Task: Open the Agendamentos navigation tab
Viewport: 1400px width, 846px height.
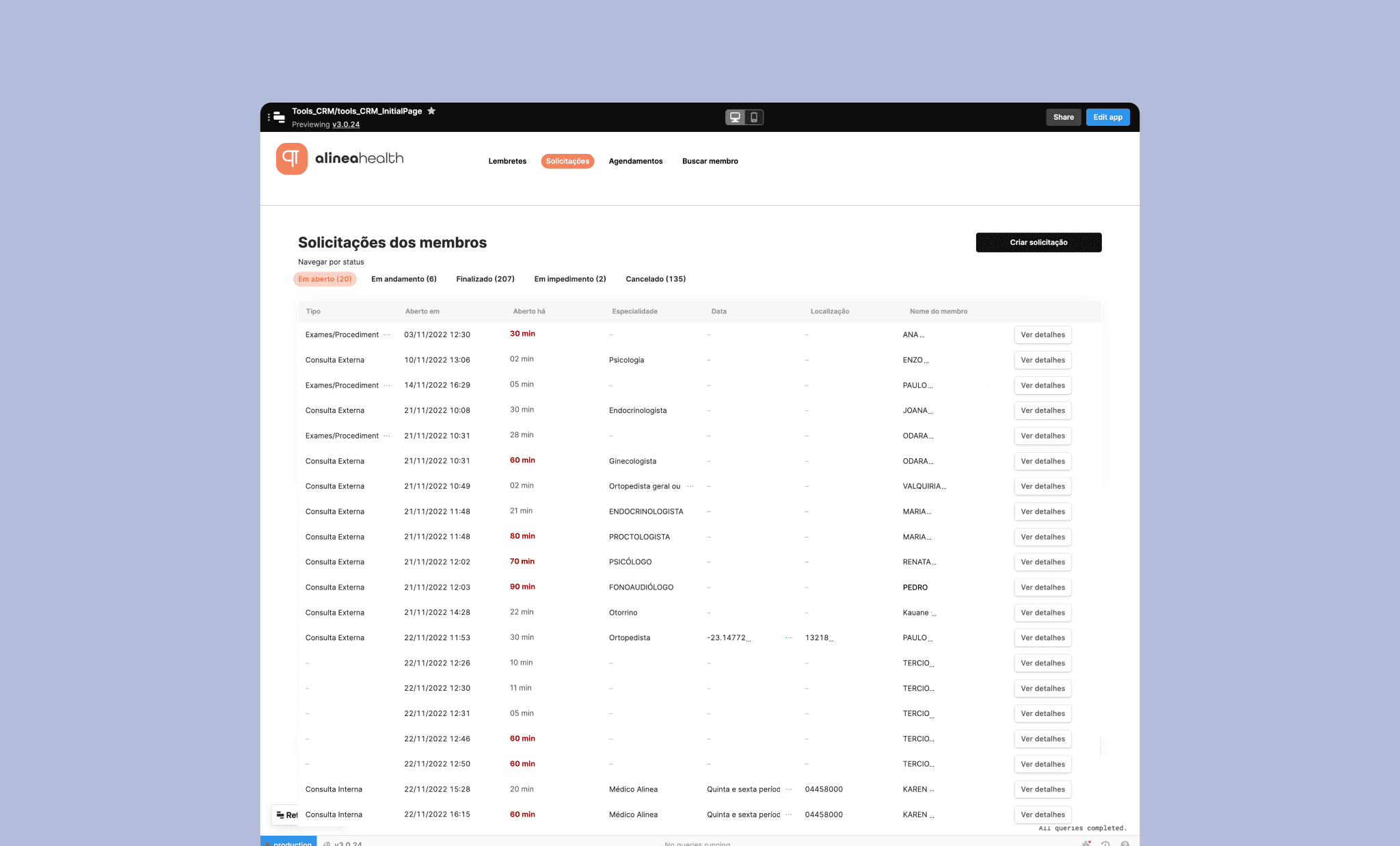Action: pos(635,161)
